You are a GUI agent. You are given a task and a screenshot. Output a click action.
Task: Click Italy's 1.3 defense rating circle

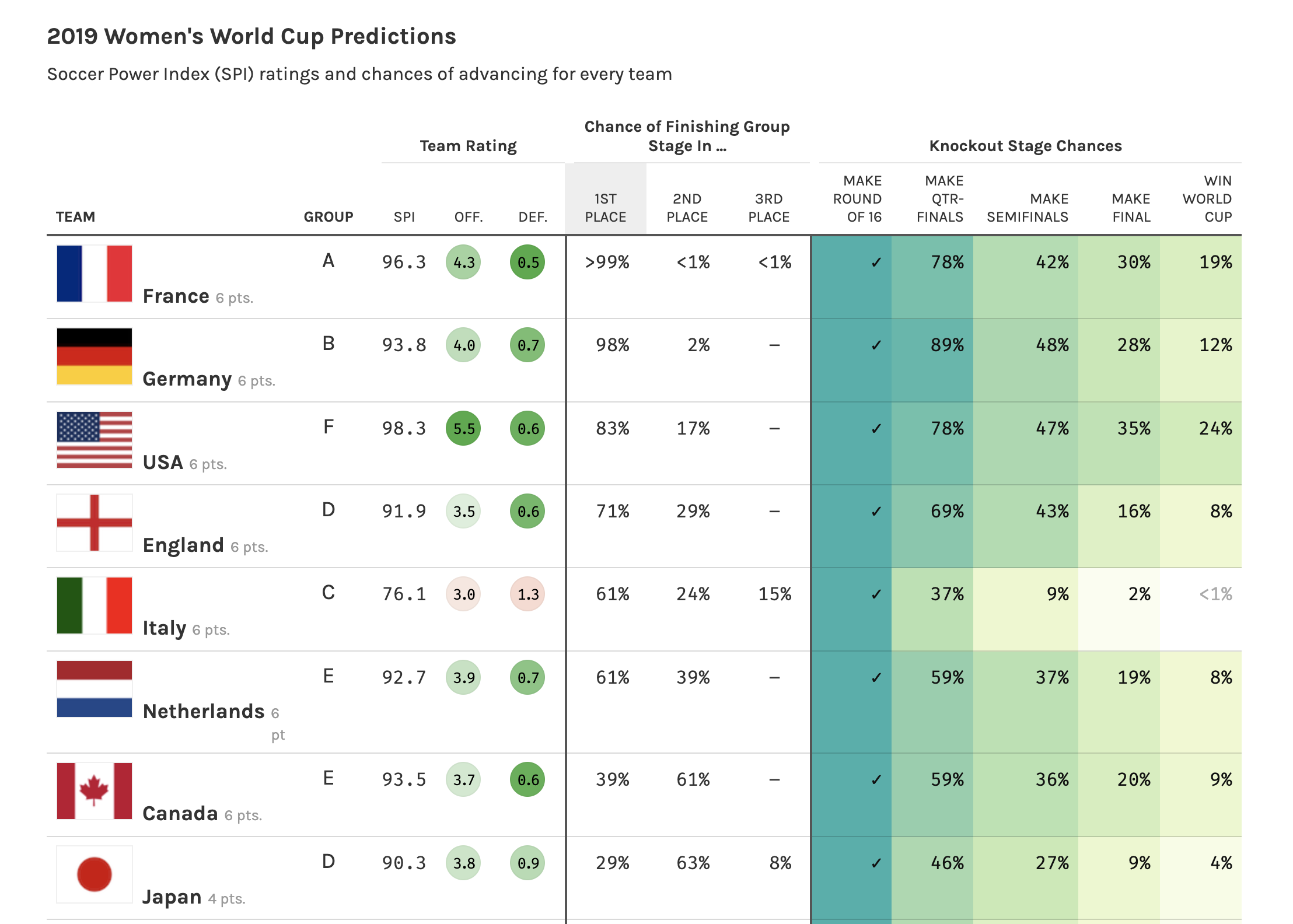(x=527, y=594)
